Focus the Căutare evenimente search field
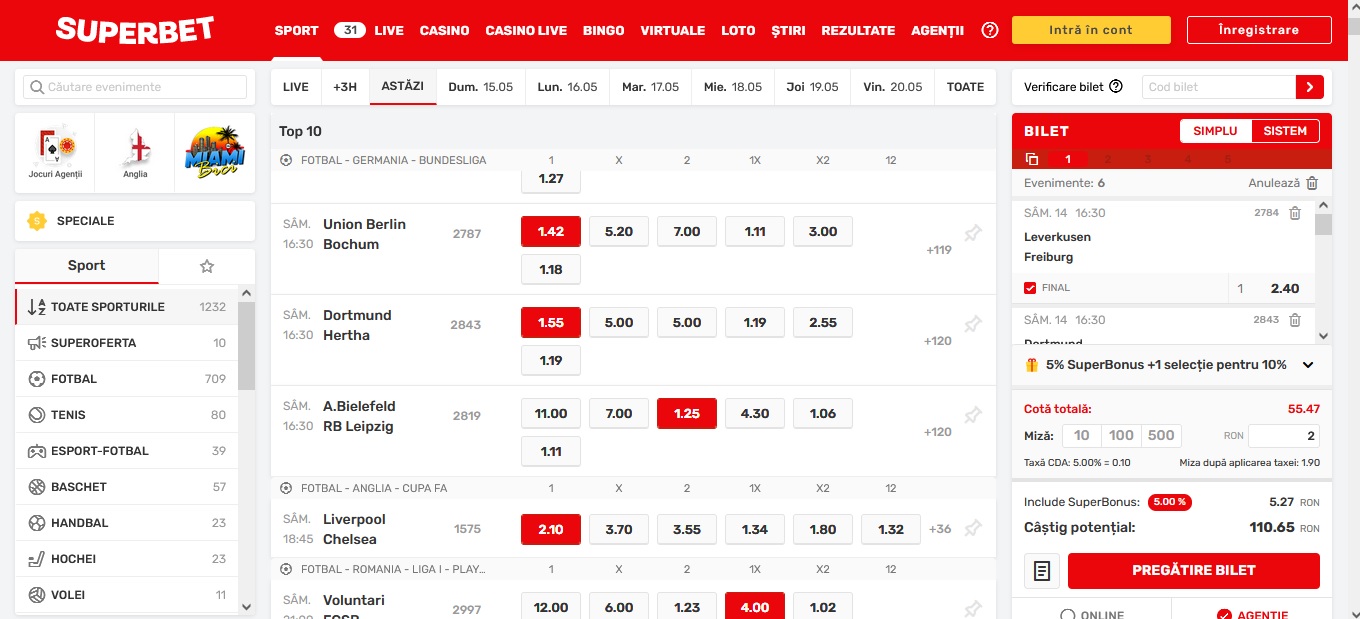 point(135,87)
